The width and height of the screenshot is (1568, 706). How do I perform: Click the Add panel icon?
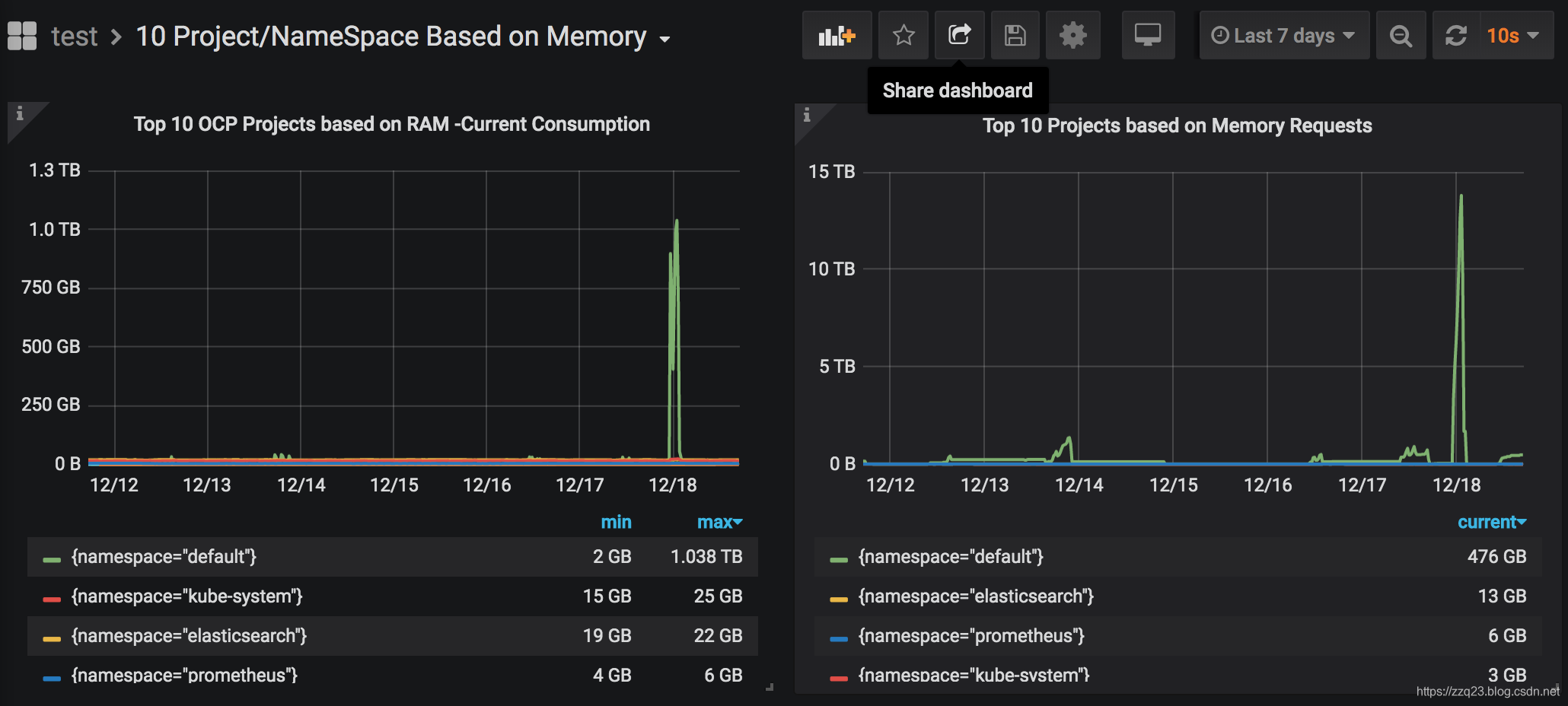[837, 35]
